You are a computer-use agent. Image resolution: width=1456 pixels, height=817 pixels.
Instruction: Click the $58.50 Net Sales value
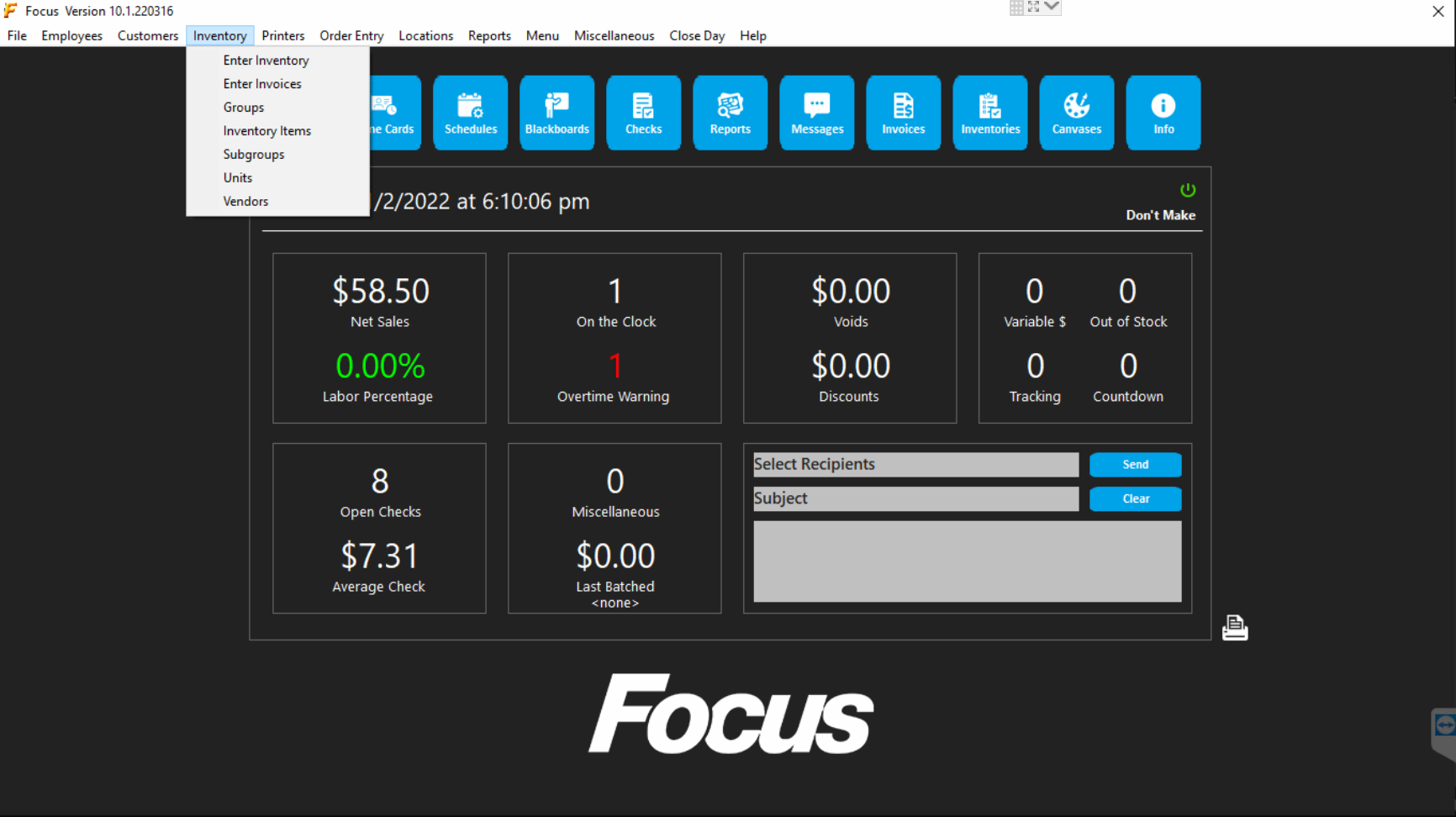pyautogui.click(x=381, y=292)
